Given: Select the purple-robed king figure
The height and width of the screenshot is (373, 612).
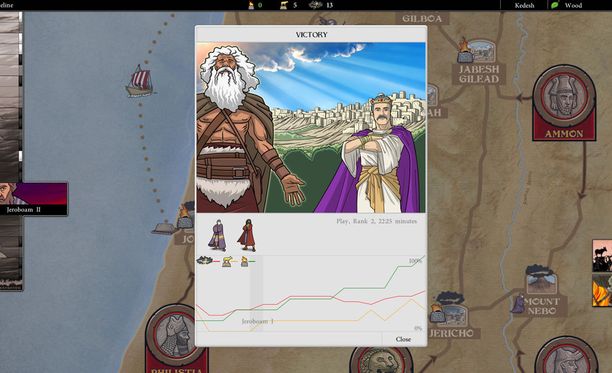Looking at the screenshot, I should (217, 235).
